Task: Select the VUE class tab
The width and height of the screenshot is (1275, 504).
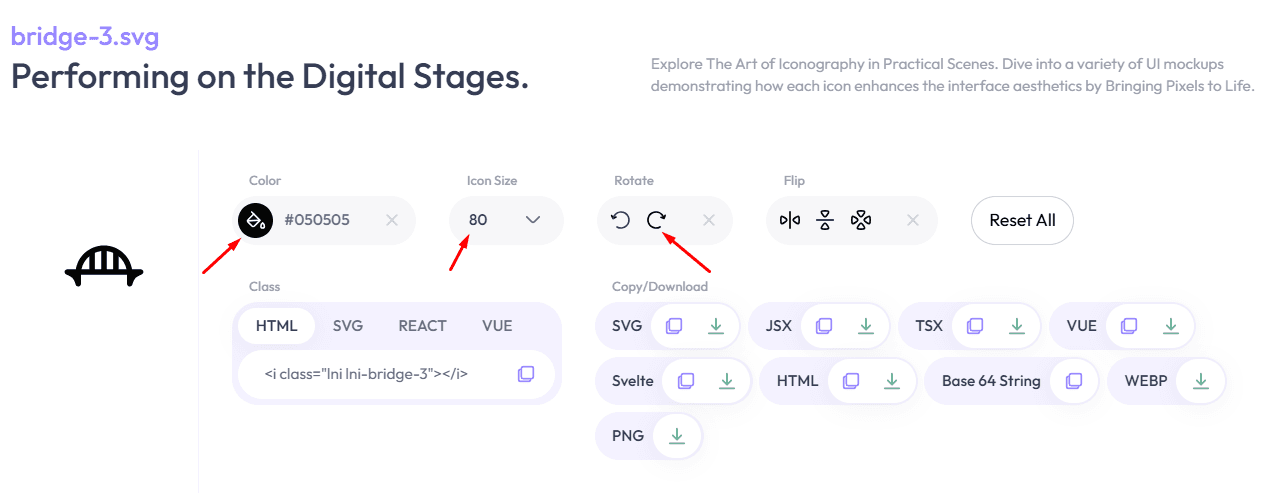Action: pos(497,326)
